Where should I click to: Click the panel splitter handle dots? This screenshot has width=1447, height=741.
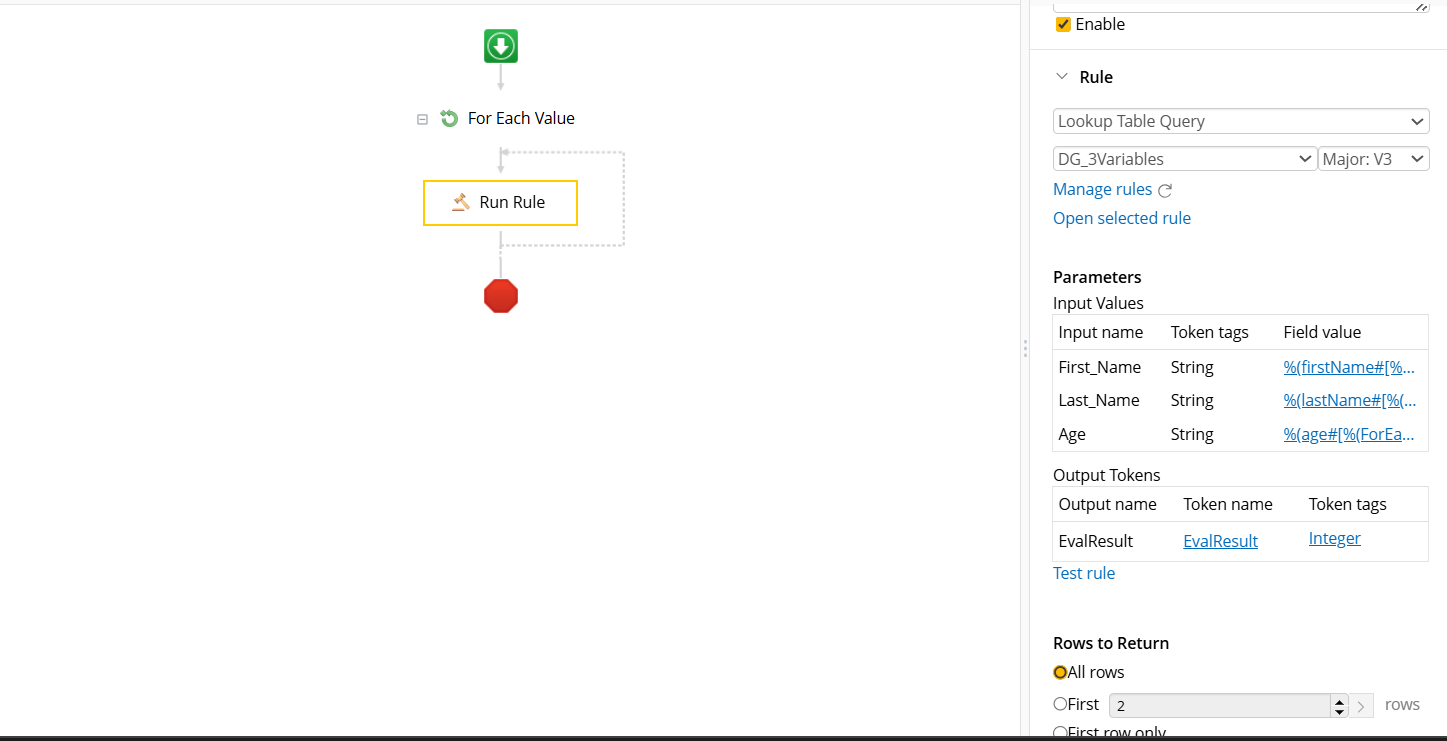pos(1025,349)
